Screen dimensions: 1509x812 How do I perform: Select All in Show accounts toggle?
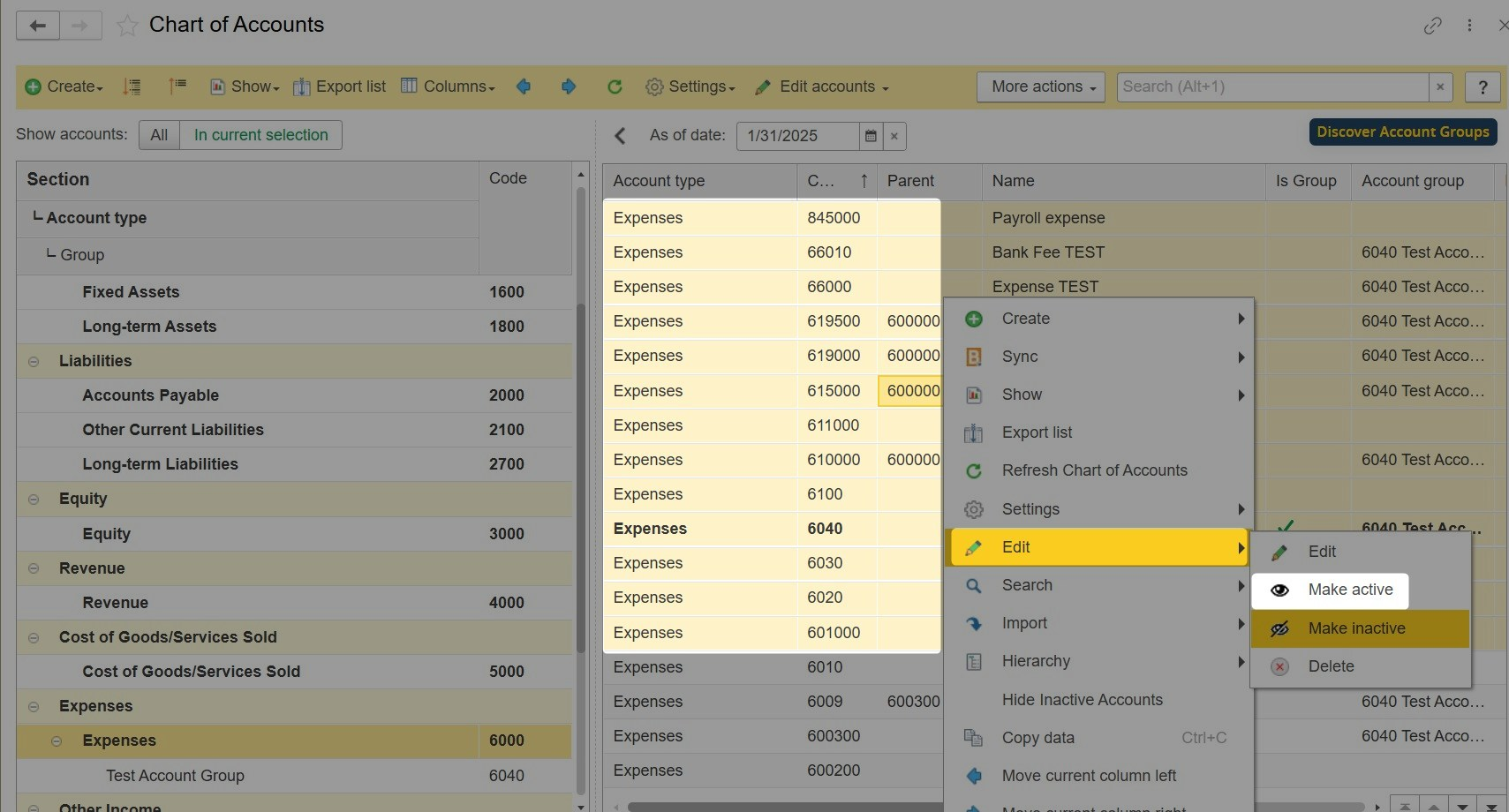pyautogui.click(x=159, y=135)
